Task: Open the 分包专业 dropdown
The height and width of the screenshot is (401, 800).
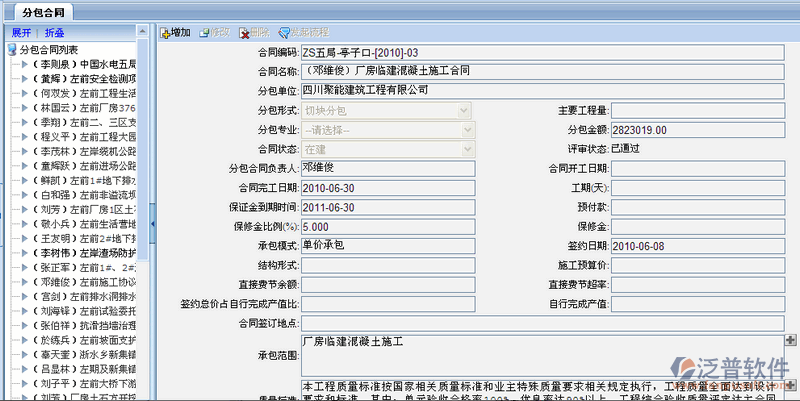Action: [x=468, y=130]
